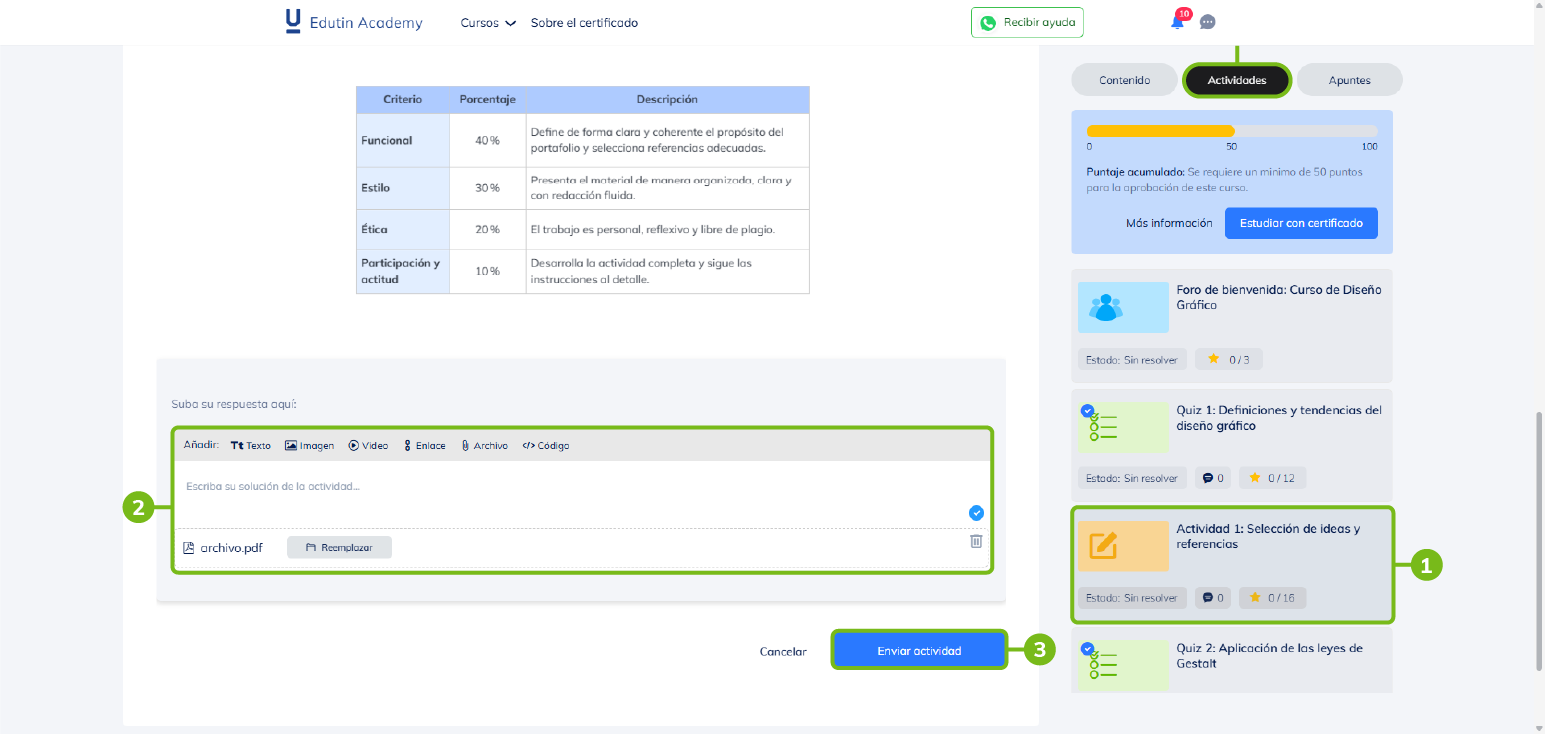1546x734 pixels.
Task: Click the Cancelar link
Action: tap(783, 651)
